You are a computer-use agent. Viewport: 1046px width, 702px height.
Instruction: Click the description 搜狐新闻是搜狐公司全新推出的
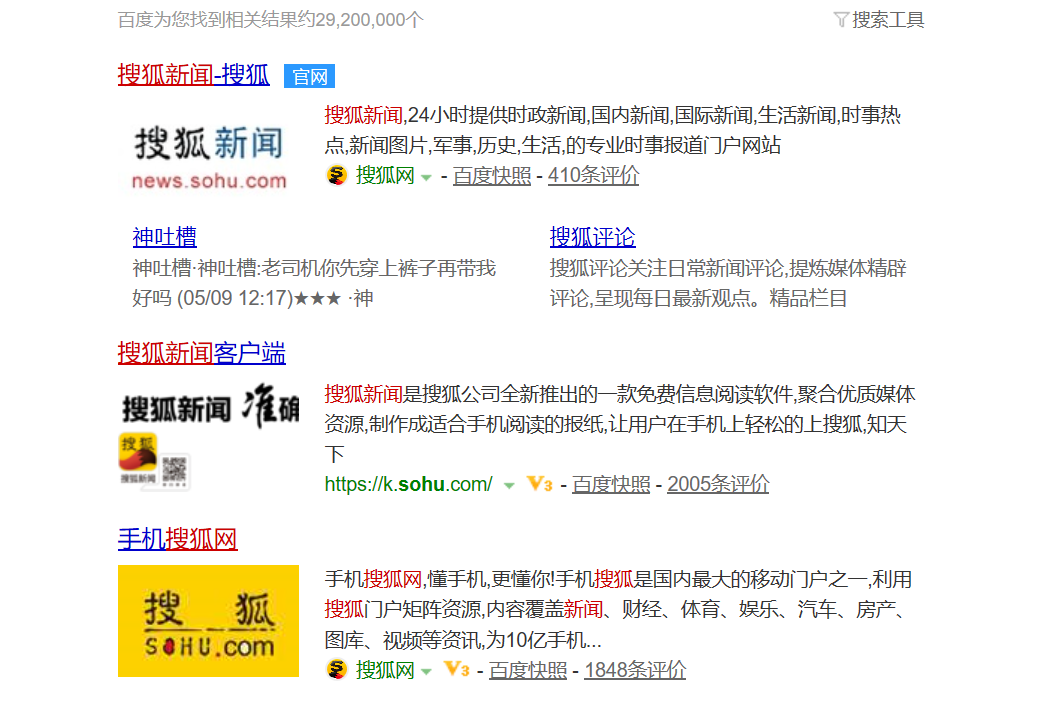click(x=620, y=424)
